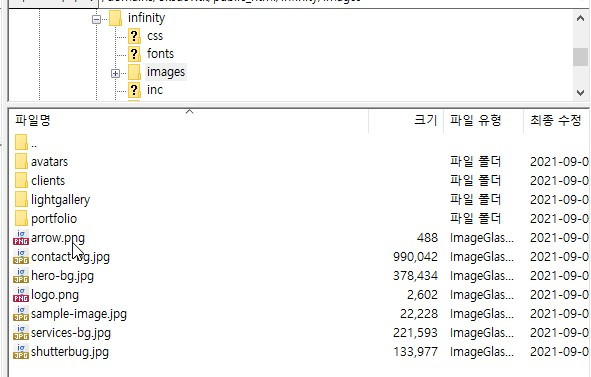Select the inc folder in tree

tap(155, 90)
